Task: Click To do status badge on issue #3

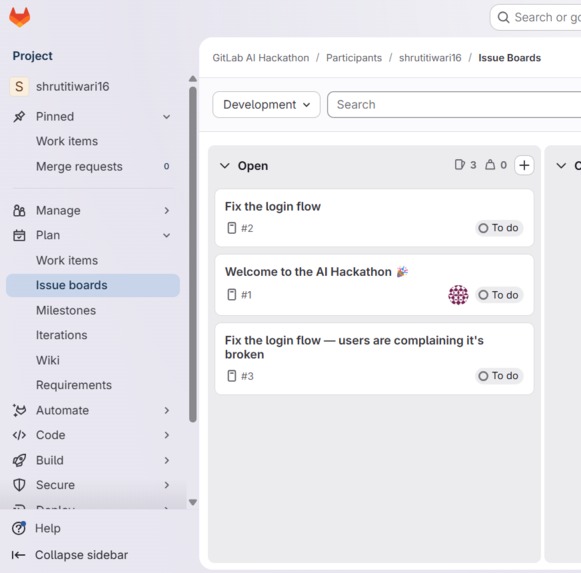Action: tap(499, 376)
